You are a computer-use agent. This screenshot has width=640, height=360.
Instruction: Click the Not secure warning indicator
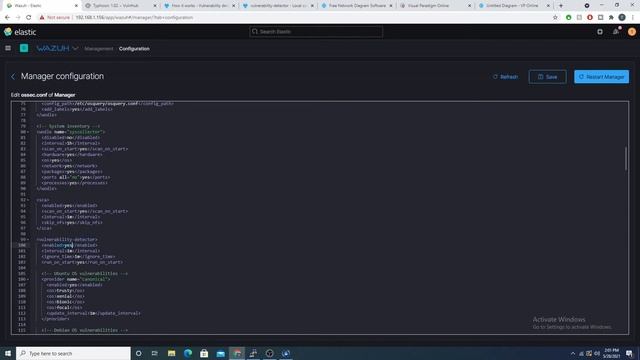[x=55, y=18]
